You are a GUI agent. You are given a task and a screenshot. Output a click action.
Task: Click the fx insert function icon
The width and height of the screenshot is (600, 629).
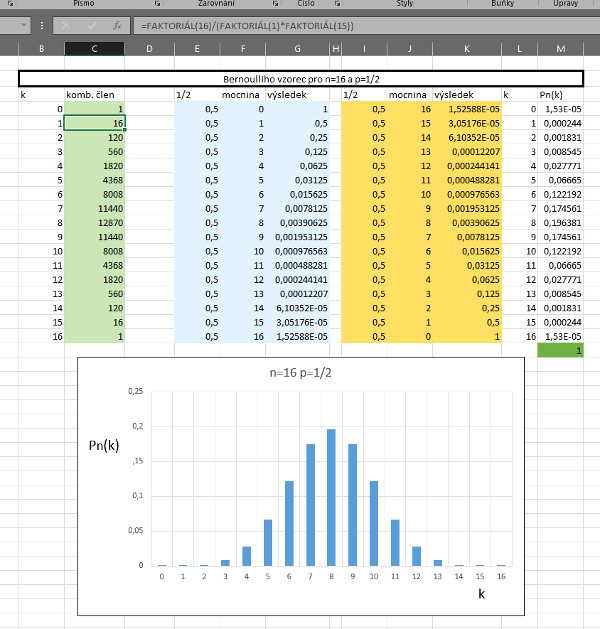pos(117,26)
